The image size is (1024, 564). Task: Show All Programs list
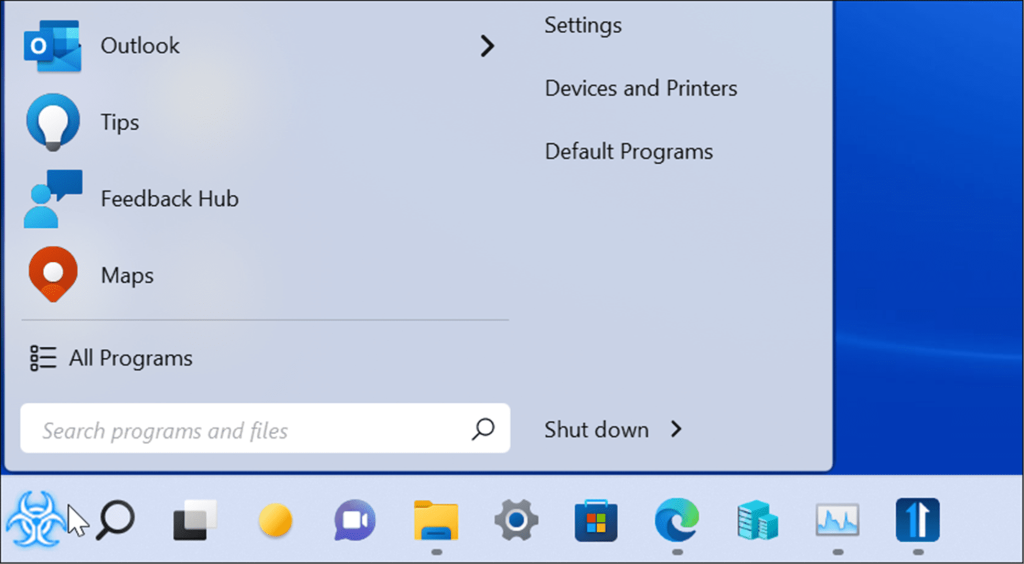[111, 358]
